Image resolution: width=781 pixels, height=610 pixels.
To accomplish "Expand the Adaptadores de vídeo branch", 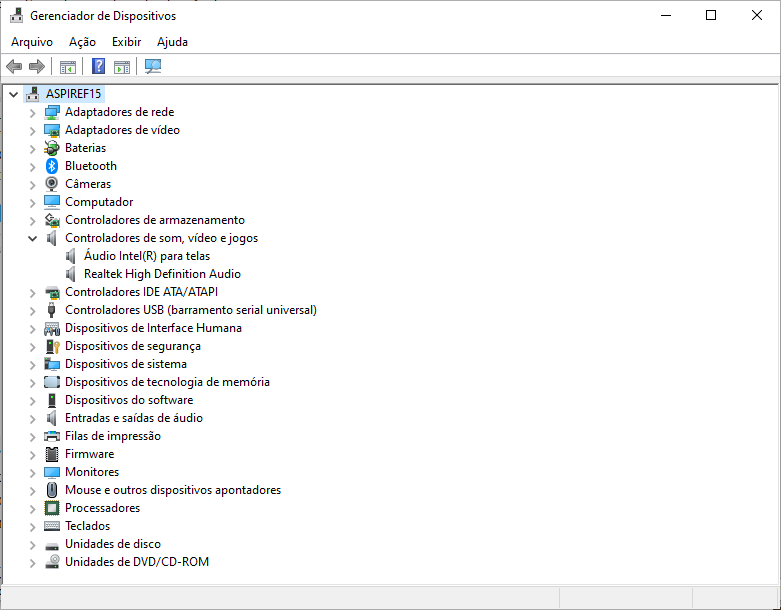I will (x=33, y=131).
